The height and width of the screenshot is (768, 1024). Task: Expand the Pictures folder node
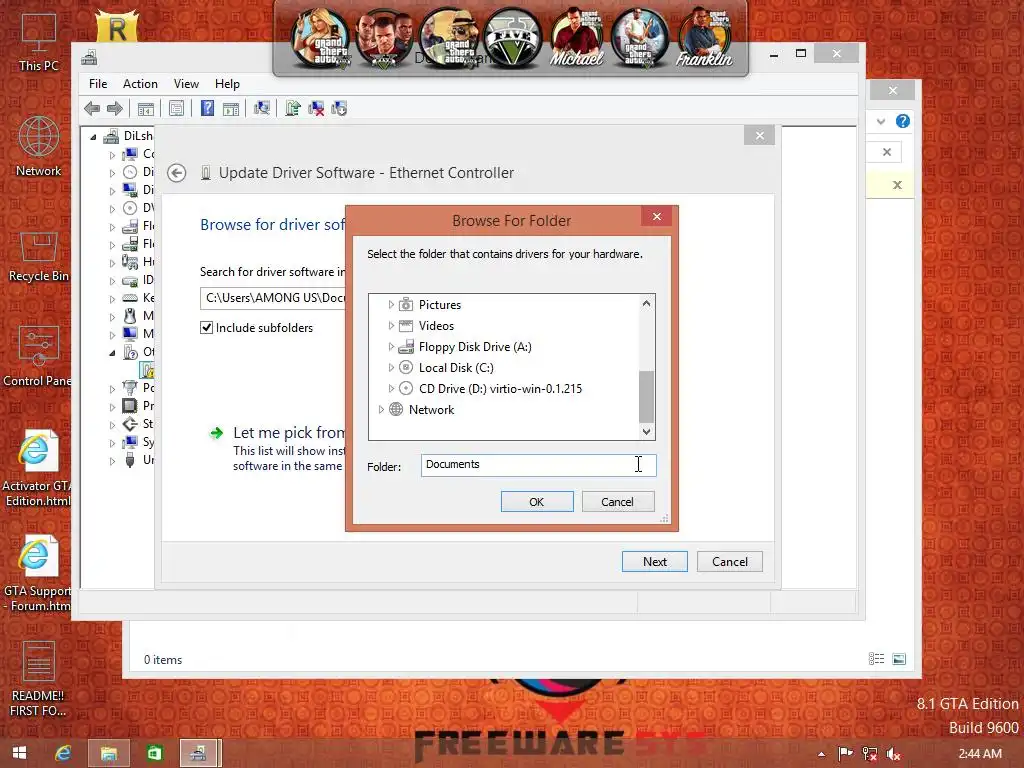391,305
